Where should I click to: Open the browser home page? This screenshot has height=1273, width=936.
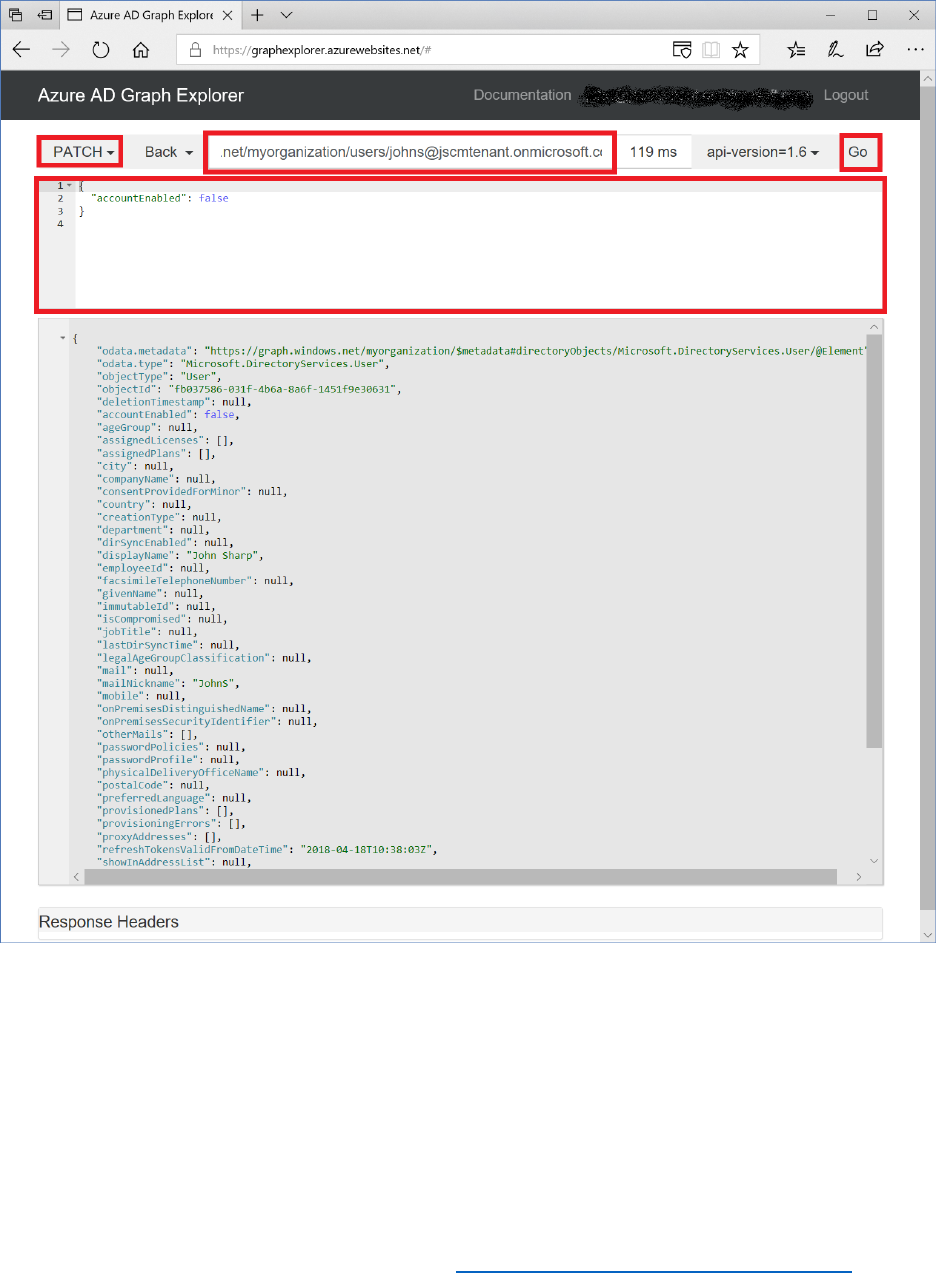pyautogui.click(x=141, y=49)
